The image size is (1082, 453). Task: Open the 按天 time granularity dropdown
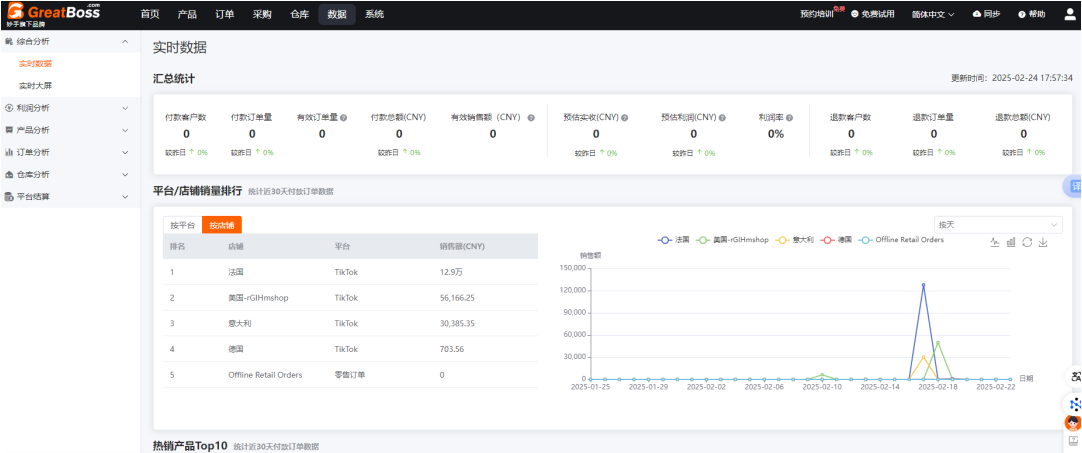pyautogui.click(x=997, y=225)
